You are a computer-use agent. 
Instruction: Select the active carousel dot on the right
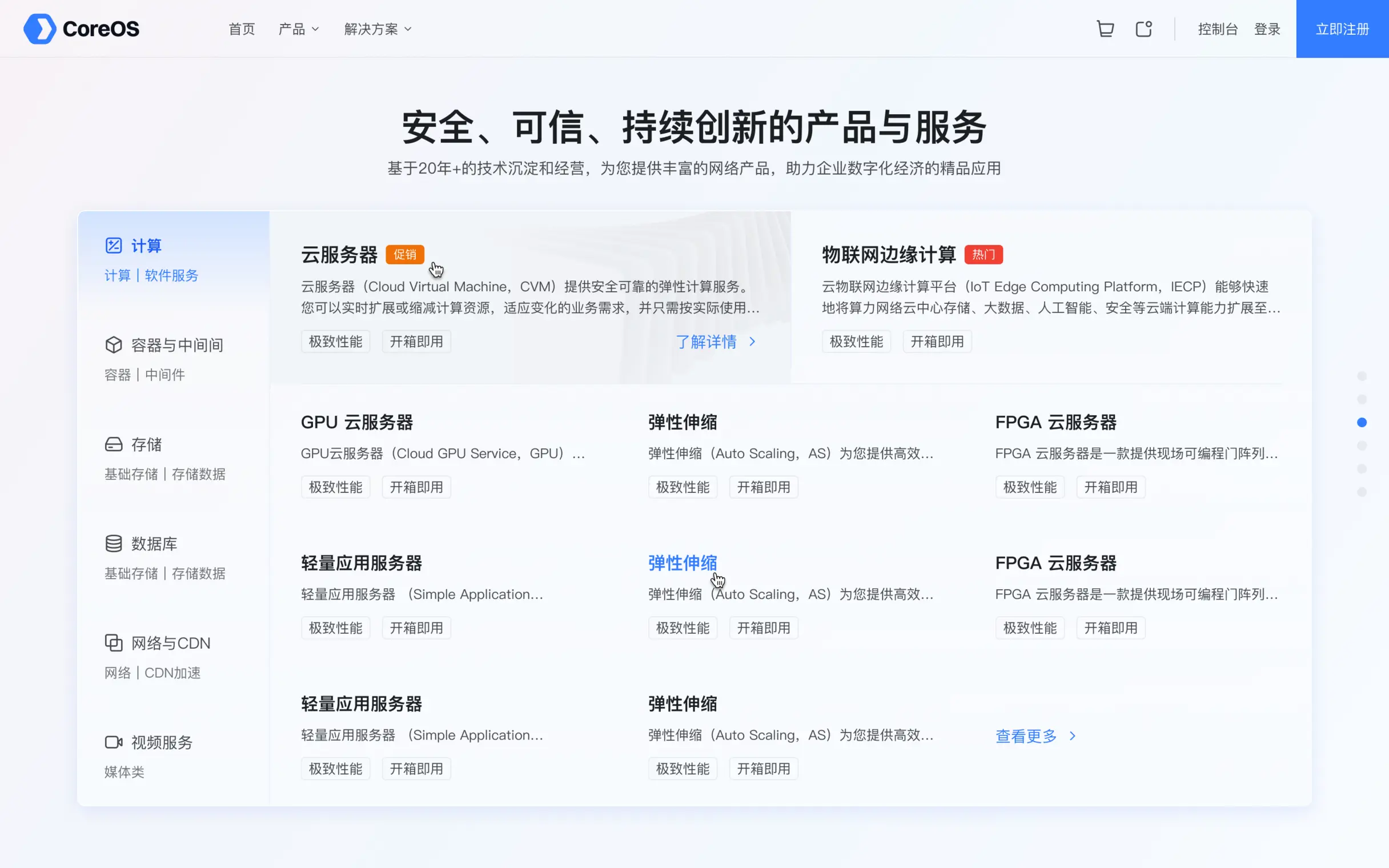pos(1362,422)
